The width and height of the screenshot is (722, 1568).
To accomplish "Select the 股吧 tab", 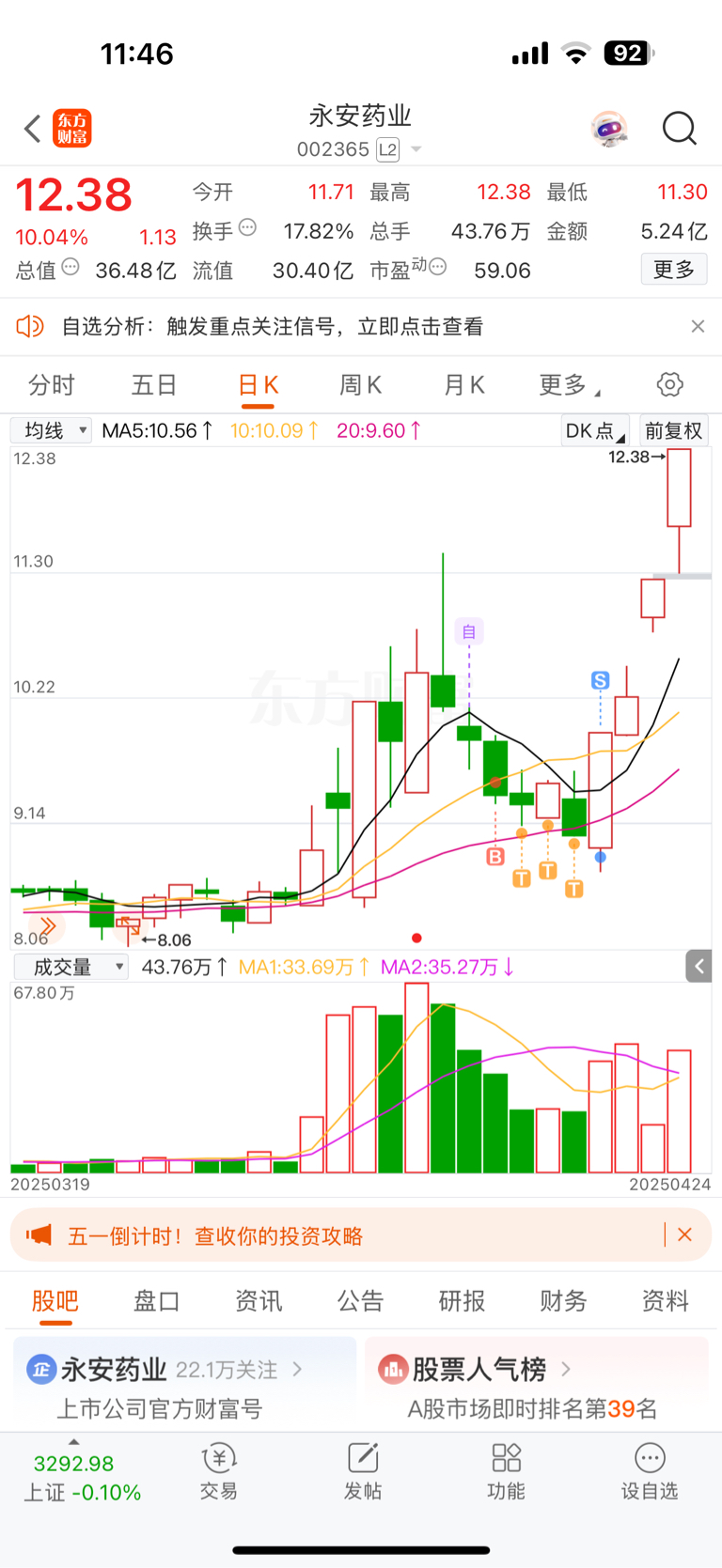I will [x=55, y=1301].
